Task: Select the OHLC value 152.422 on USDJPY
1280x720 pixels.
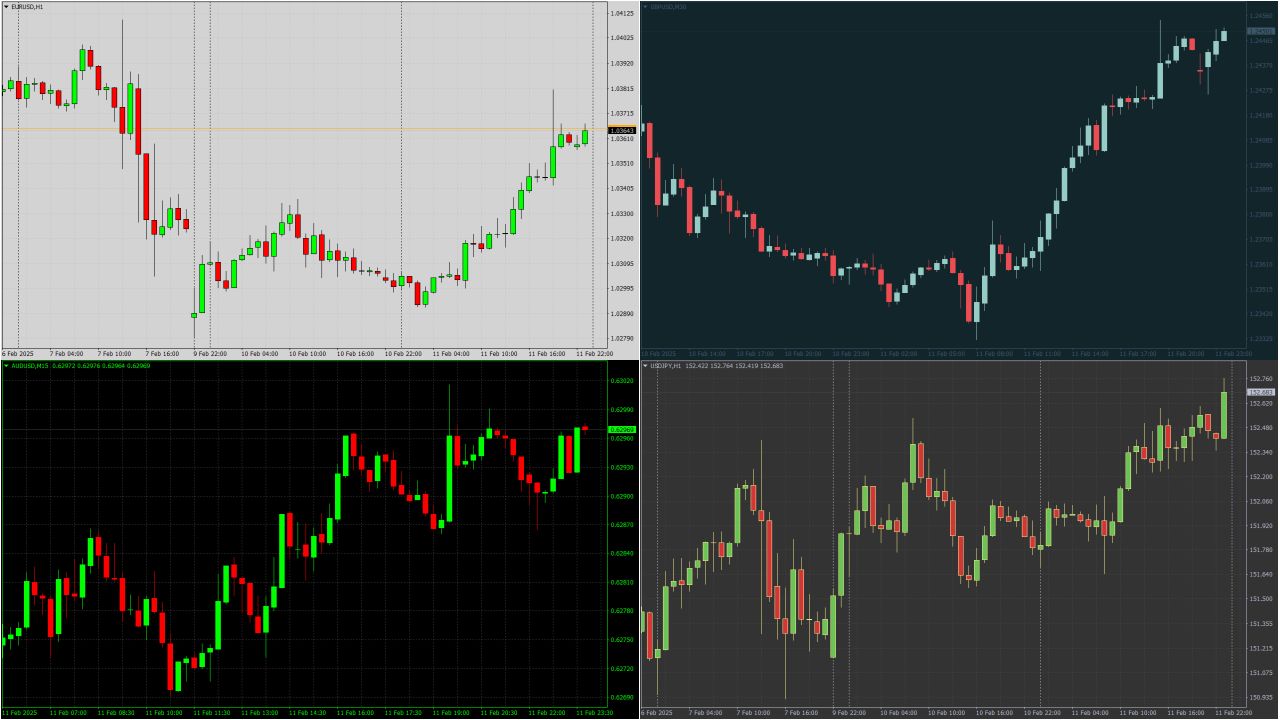Action: pyautogui.click(x=698, y=366)
